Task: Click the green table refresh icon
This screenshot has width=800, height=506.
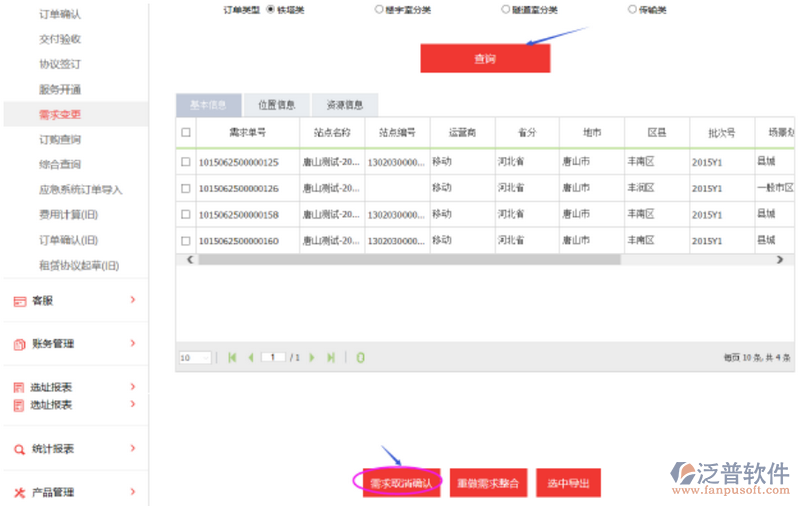Action: (360, 357)
